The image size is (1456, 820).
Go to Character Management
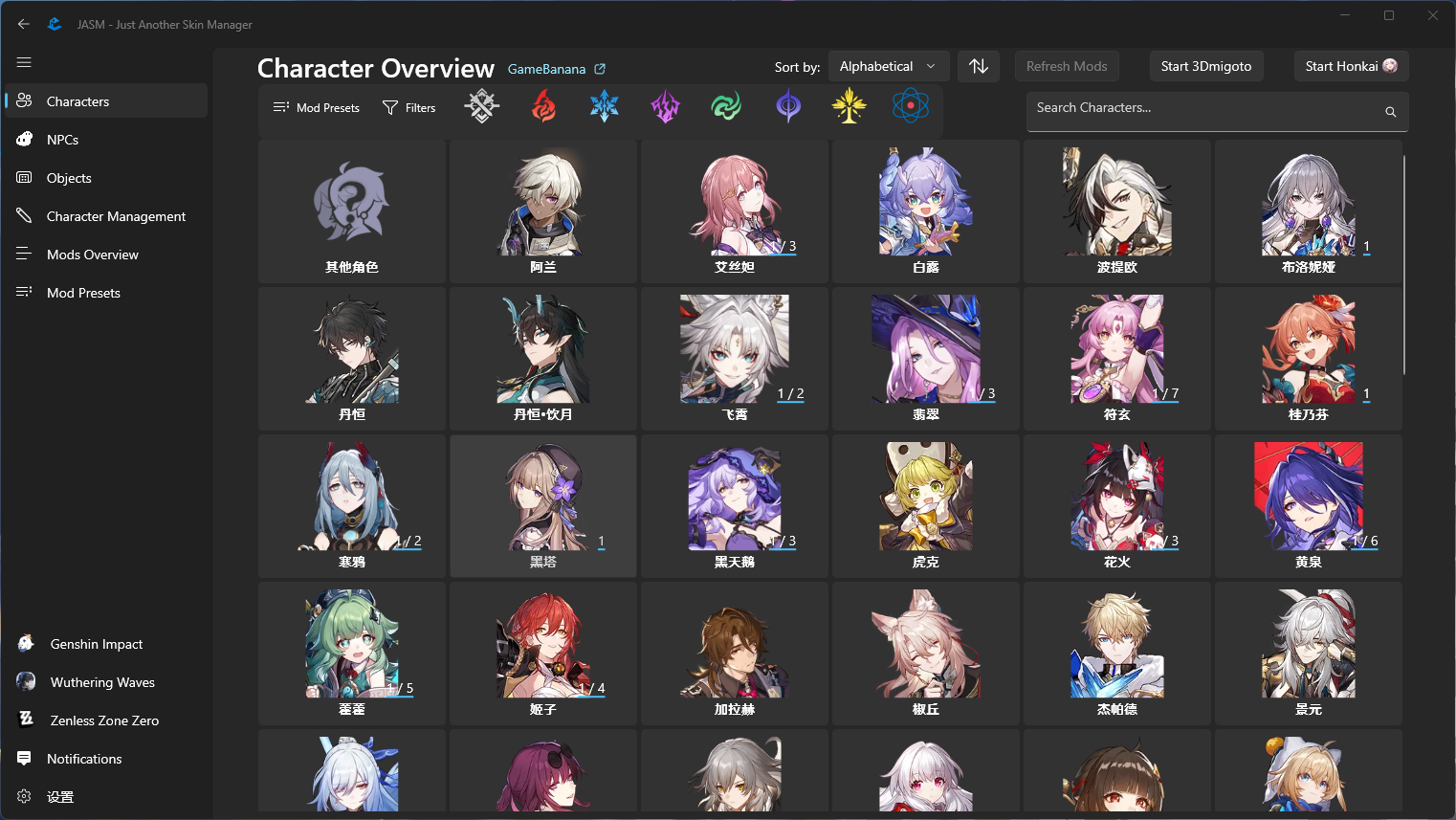coord(106,215)
